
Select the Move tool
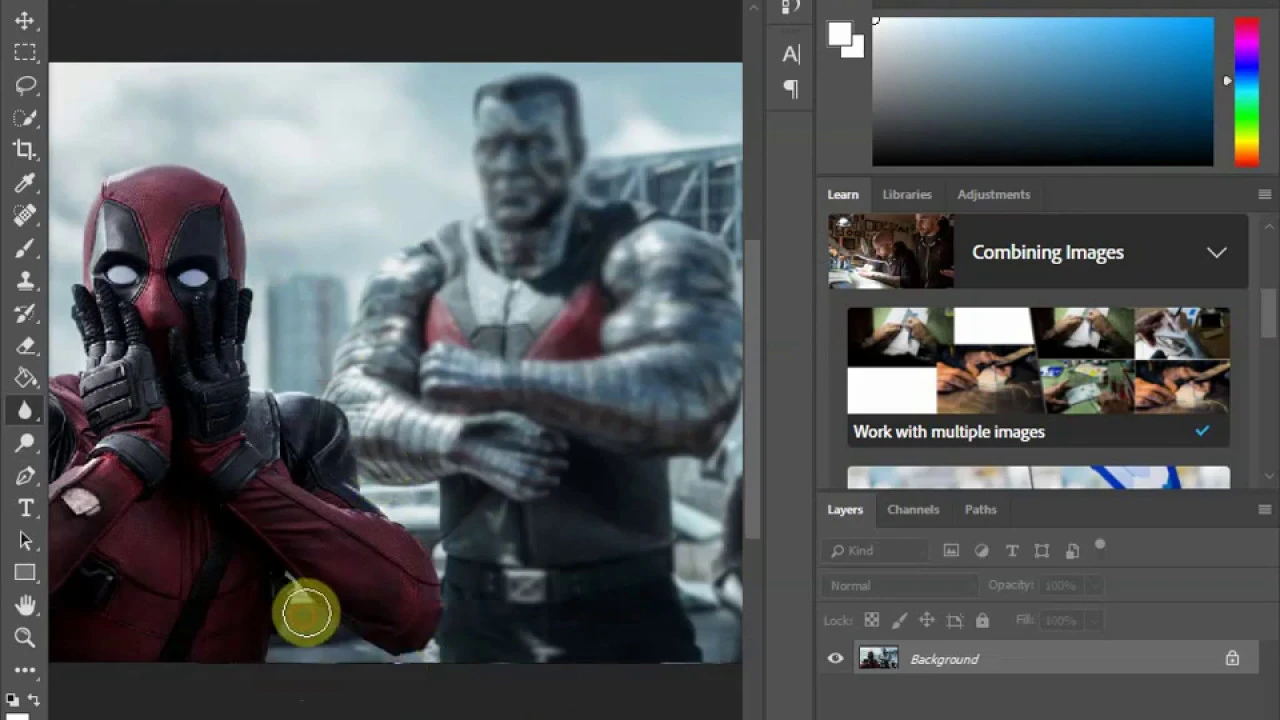pyautogui.click(x=25, y=20)
